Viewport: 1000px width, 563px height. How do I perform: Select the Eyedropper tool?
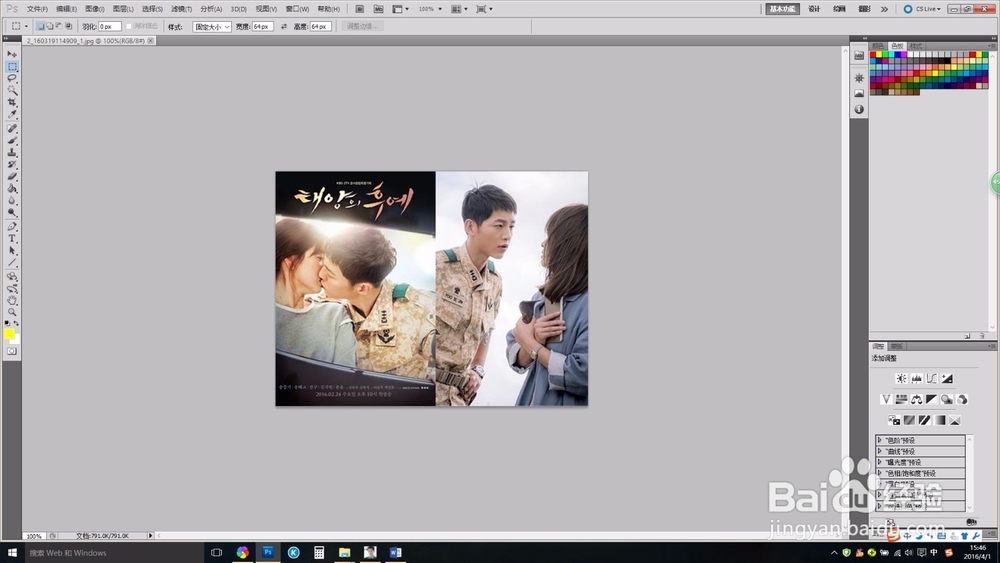[12, 115]
